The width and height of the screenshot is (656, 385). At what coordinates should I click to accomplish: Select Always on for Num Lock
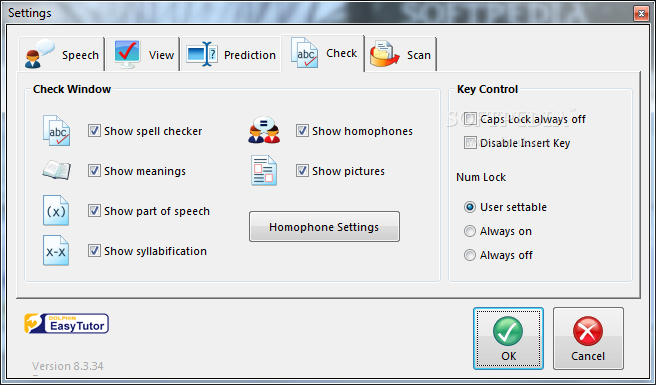click(x=470, y=231)
